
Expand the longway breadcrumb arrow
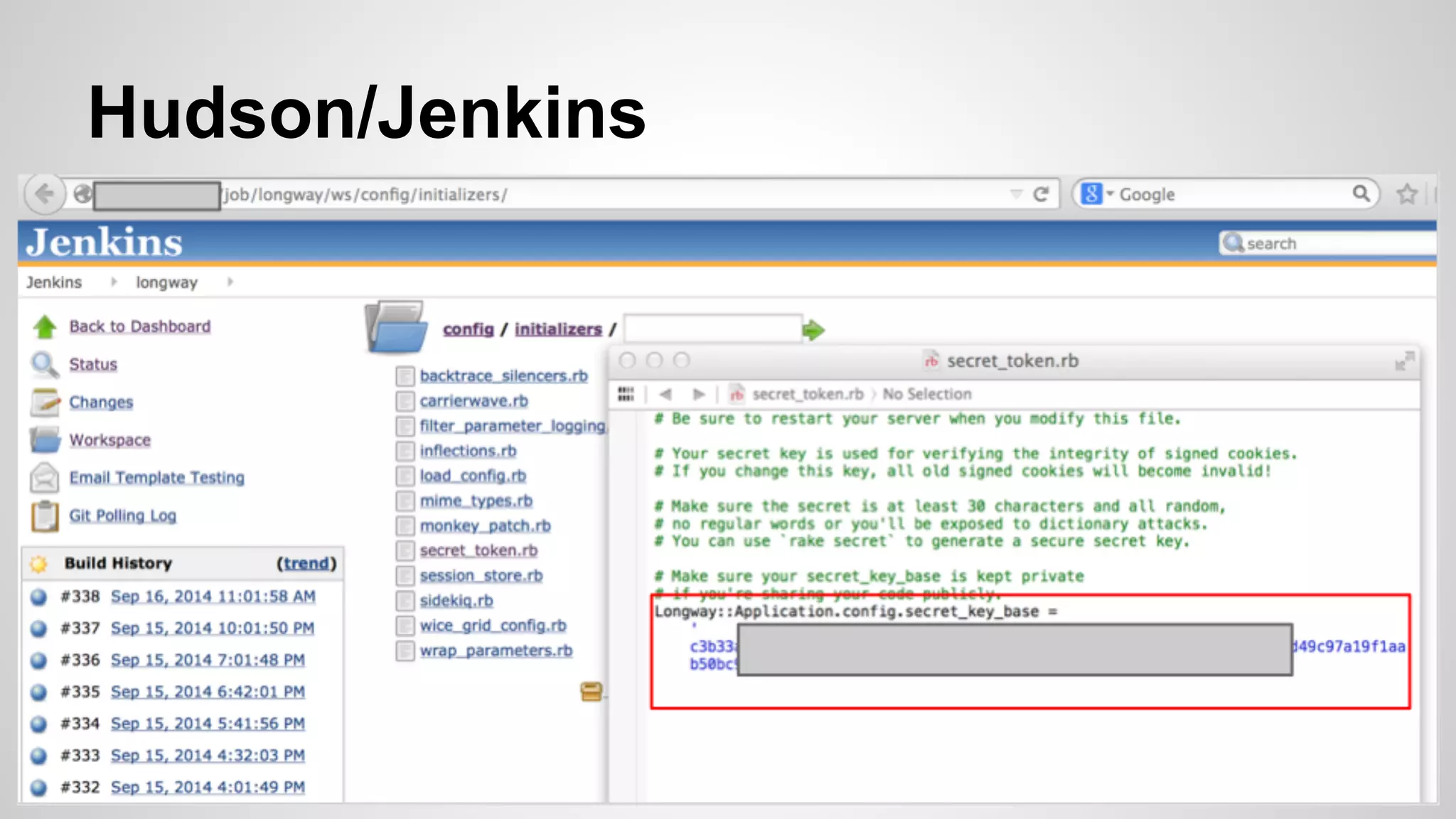pyautogui.click(x=230, y=282)
